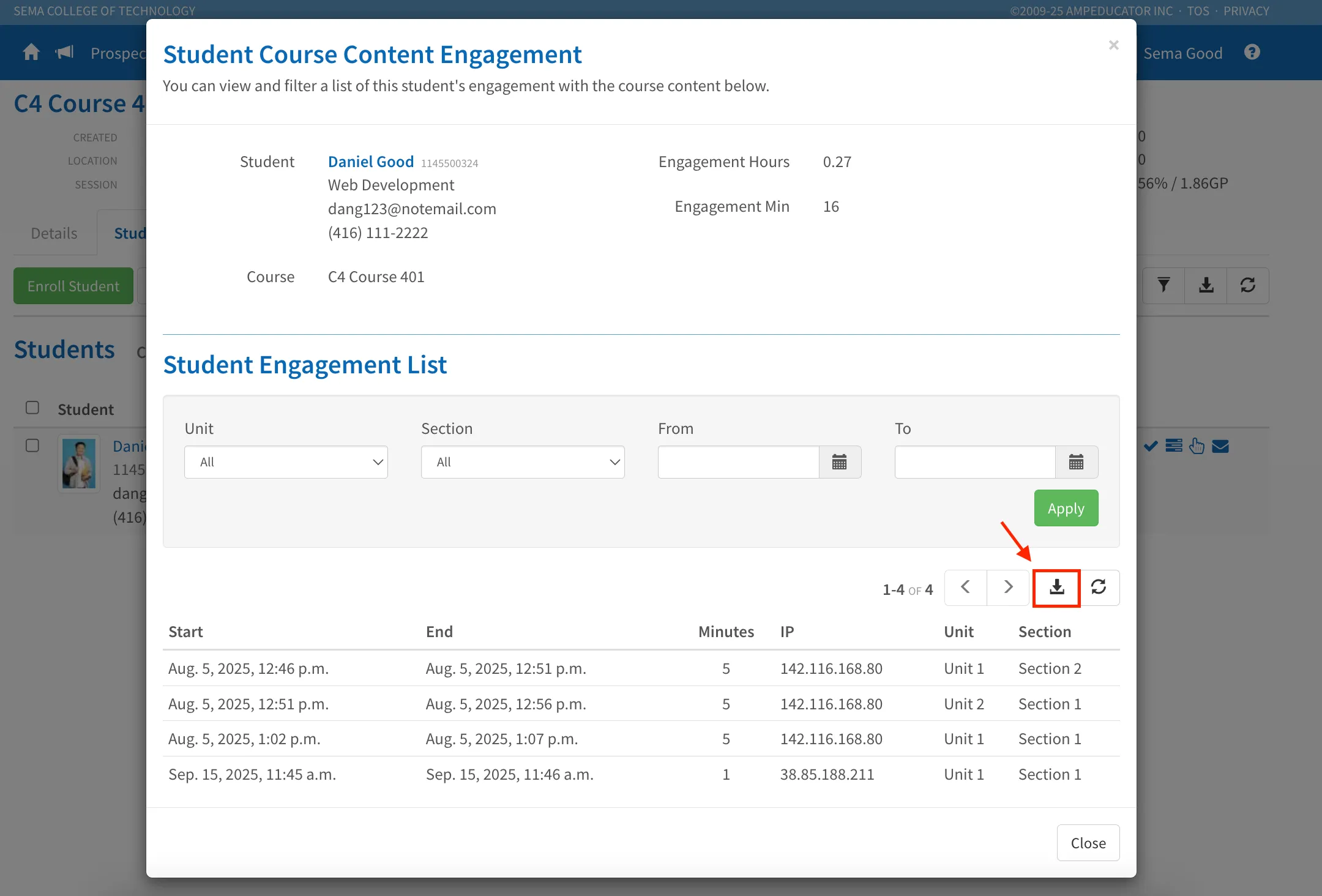
Task: Toggle the select-all Student header checkbox
Action: [32, 408]
